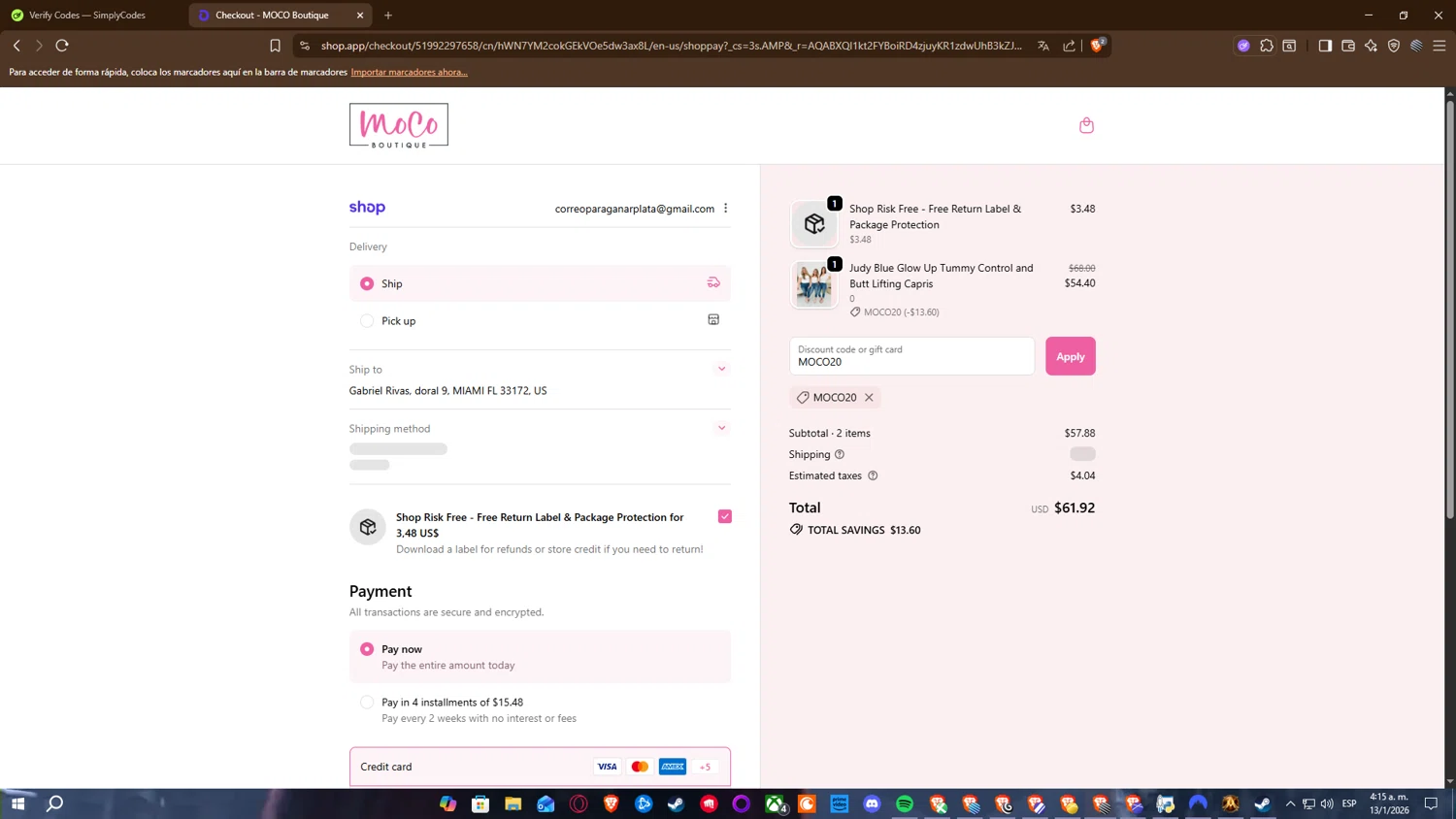The width and height of the screenshot is (1456, 819).
Task: Click the MOCO Boutique logo
Action: [399, 125]
